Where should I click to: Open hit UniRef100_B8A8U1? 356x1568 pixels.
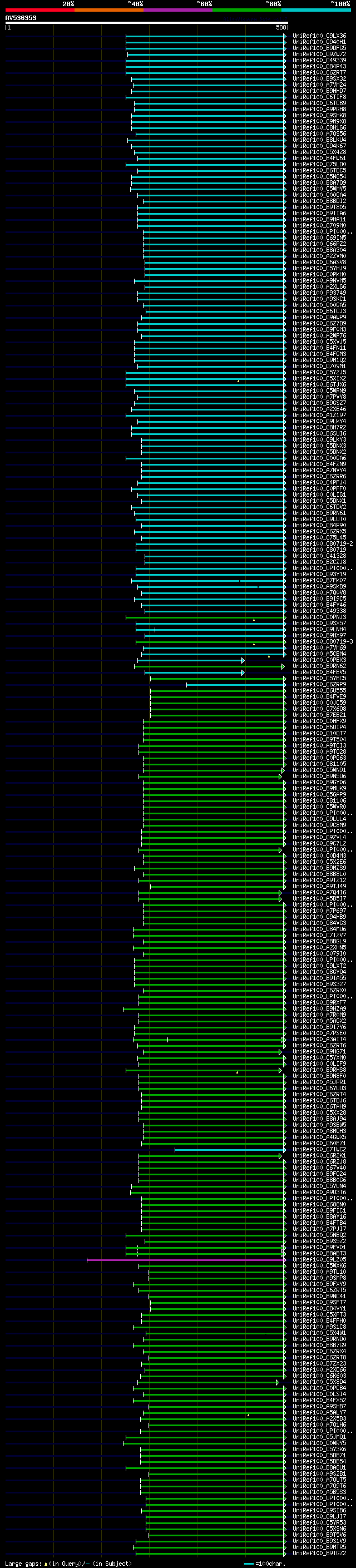[x=319, y=1467]
